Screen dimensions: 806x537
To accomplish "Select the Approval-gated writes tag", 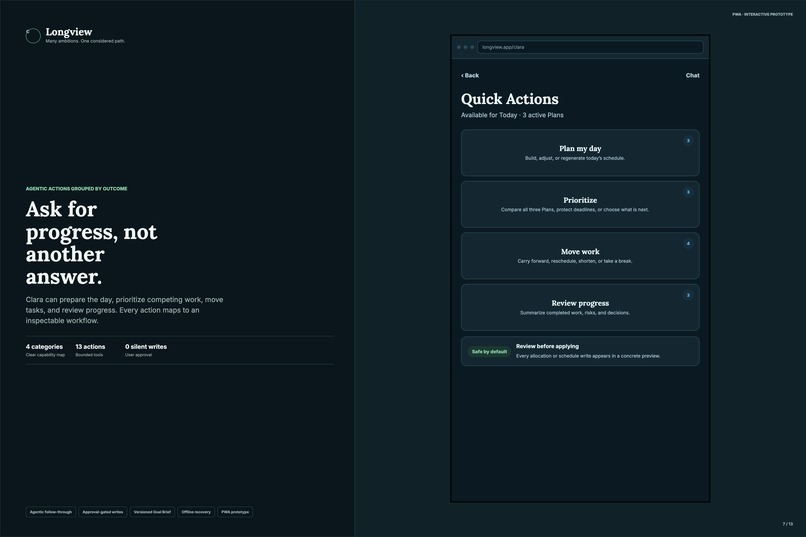I will (103, 512).
